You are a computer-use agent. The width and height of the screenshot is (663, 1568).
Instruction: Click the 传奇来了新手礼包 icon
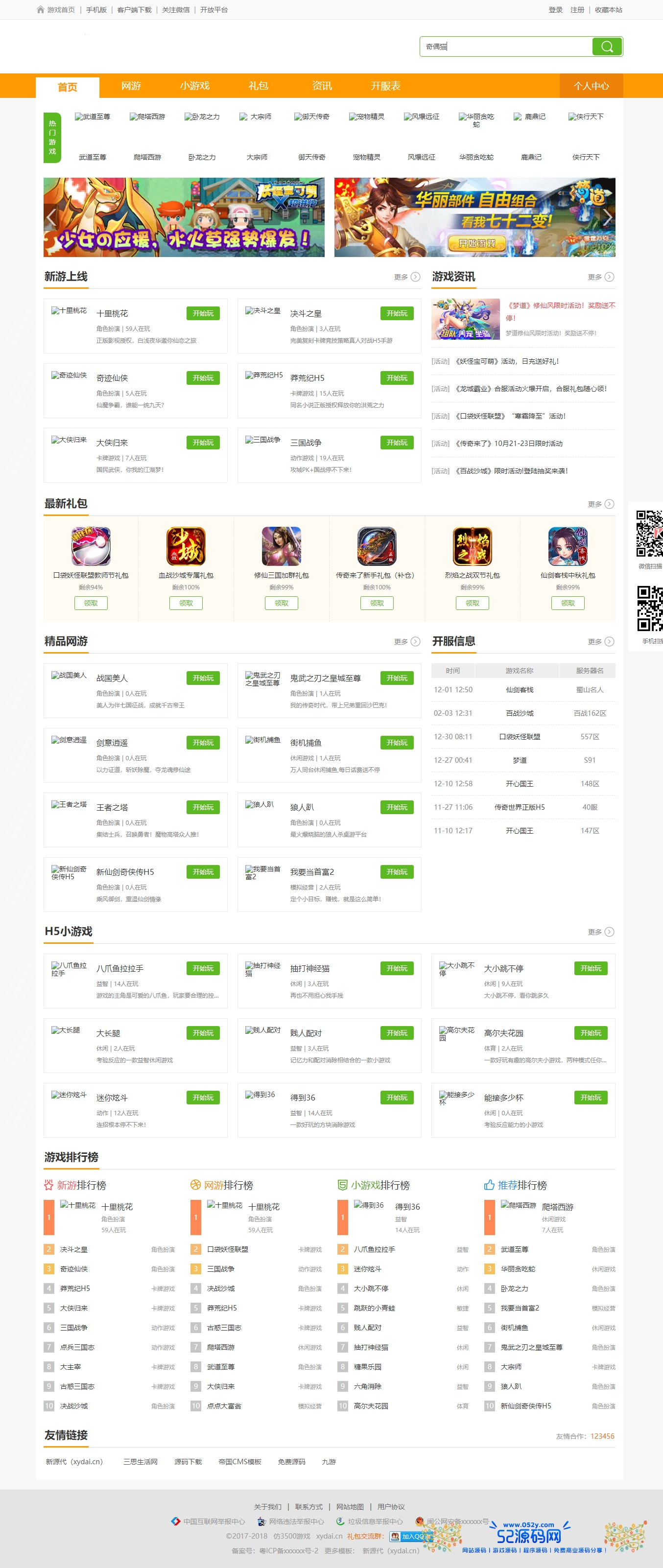coord(377,546)
